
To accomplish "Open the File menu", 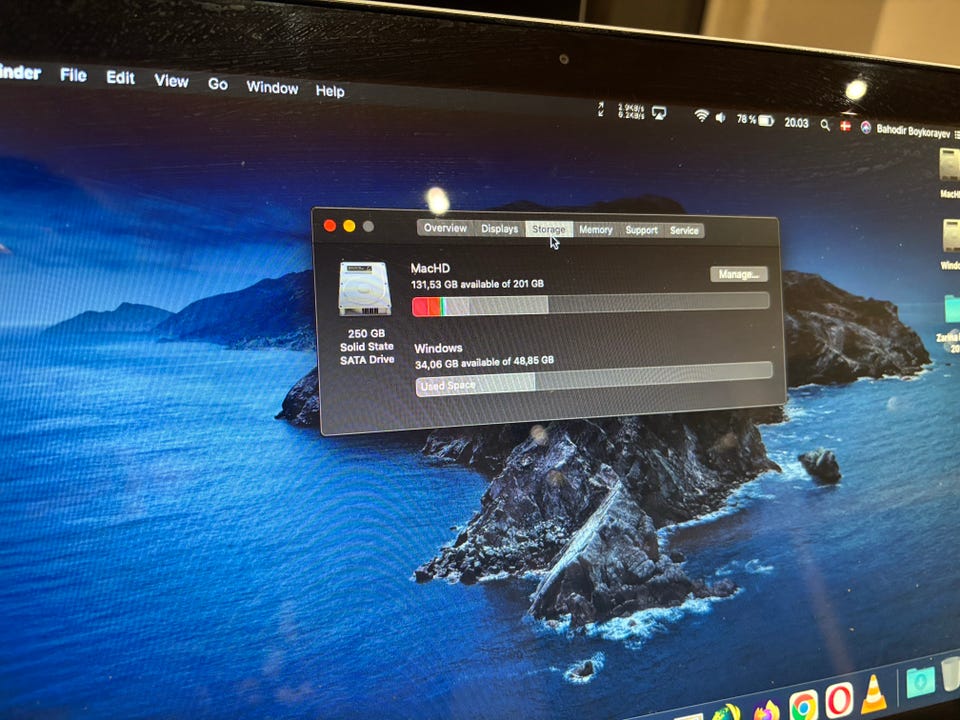I will 73,75.
